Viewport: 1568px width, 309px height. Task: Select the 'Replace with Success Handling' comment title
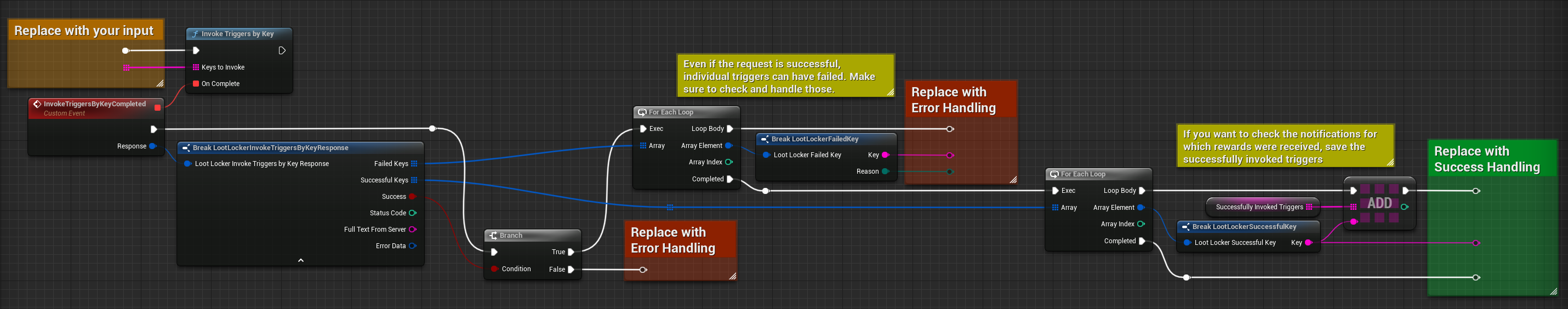coord(1486,159)
